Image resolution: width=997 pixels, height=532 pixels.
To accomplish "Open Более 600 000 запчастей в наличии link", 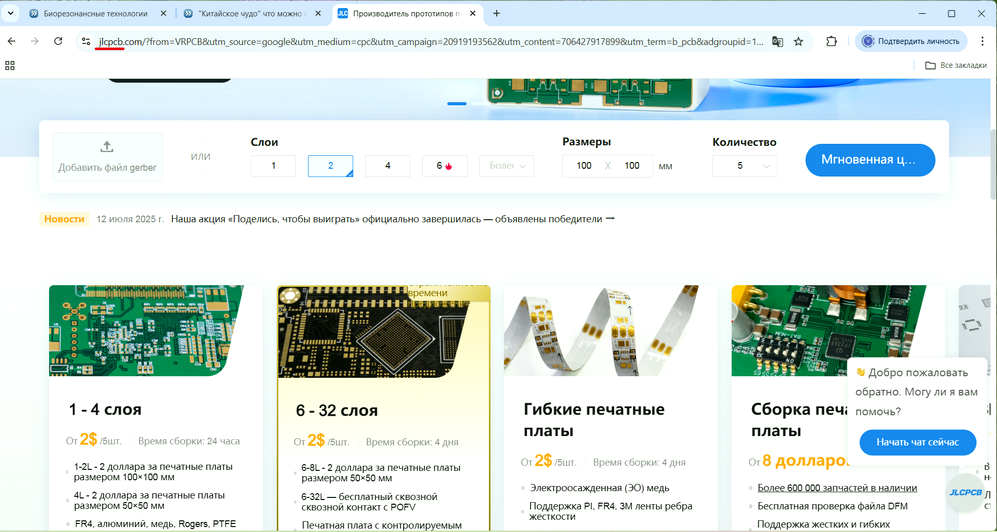I will click(837, 488).
